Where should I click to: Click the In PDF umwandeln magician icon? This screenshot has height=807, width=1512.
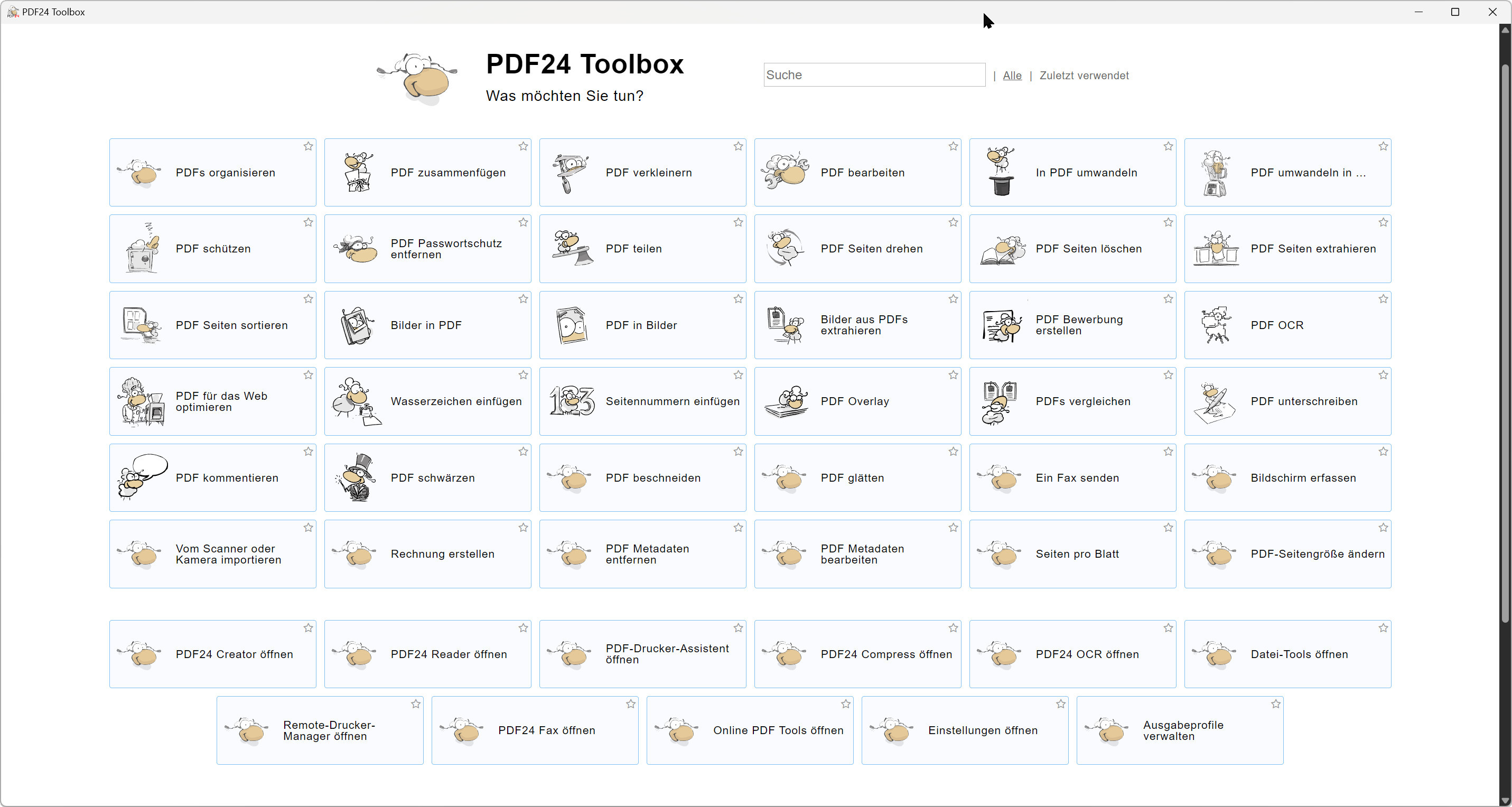pyautogui.click(x=1001, y=171)
